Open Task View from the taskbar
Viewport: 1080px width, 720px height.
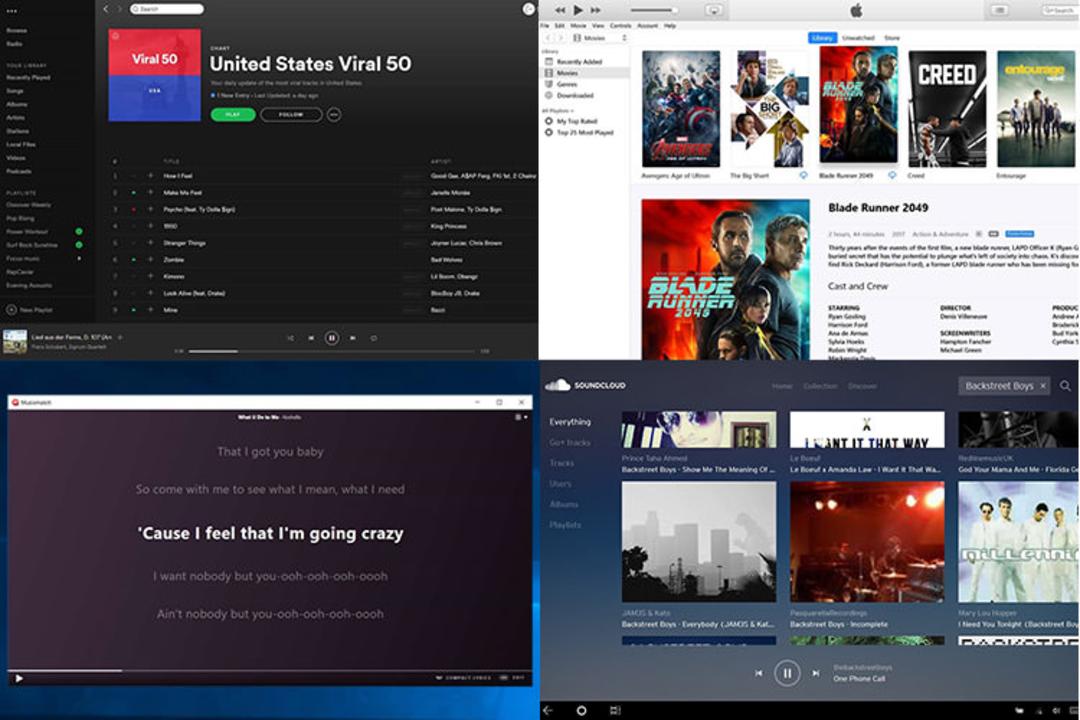pos(615,710)
